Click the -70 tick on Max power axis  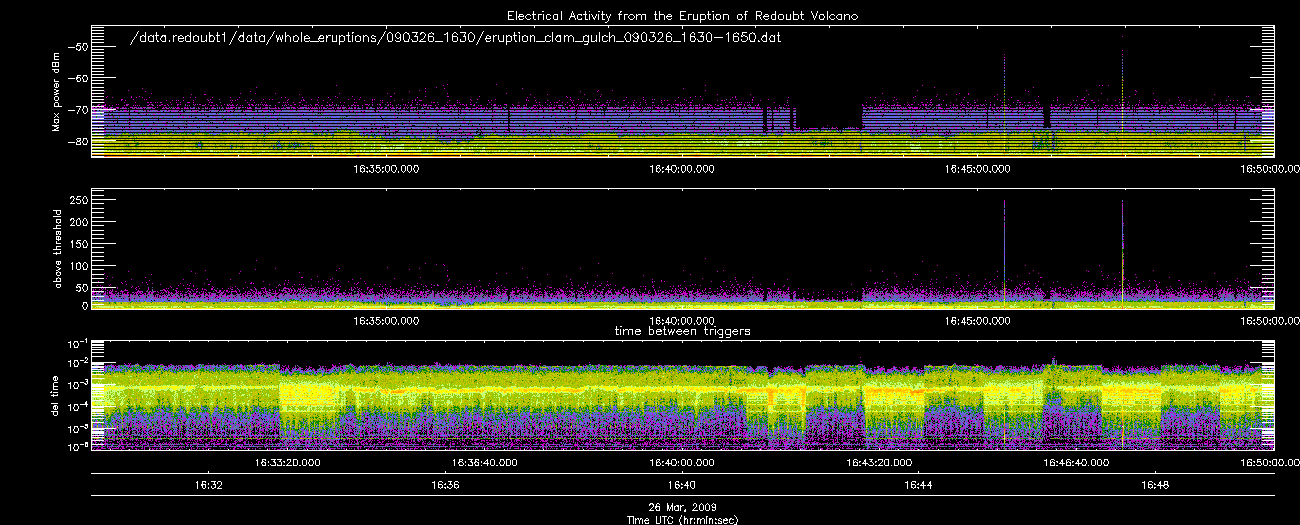(x=76, y=110)
